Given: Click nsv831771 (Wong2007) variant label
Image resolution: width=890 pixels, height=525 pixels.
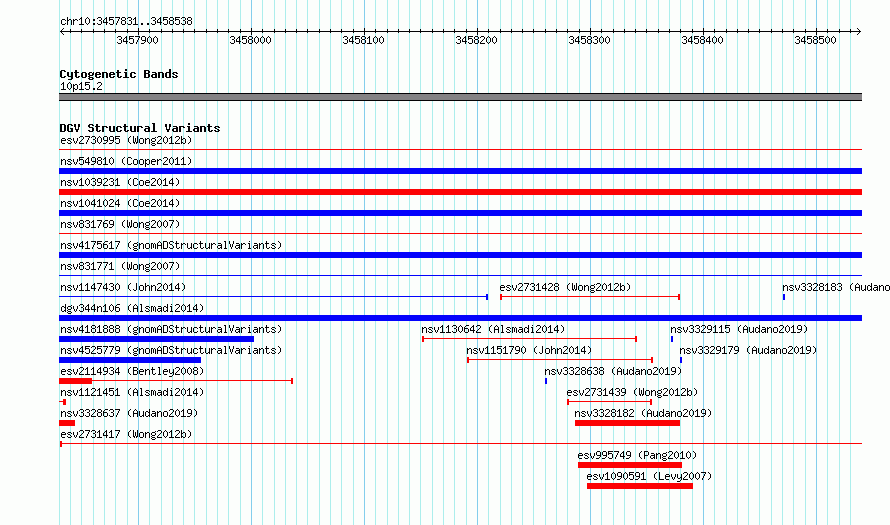Looking at the screenshot, I should pyautogui.click(x=120, y=266).
